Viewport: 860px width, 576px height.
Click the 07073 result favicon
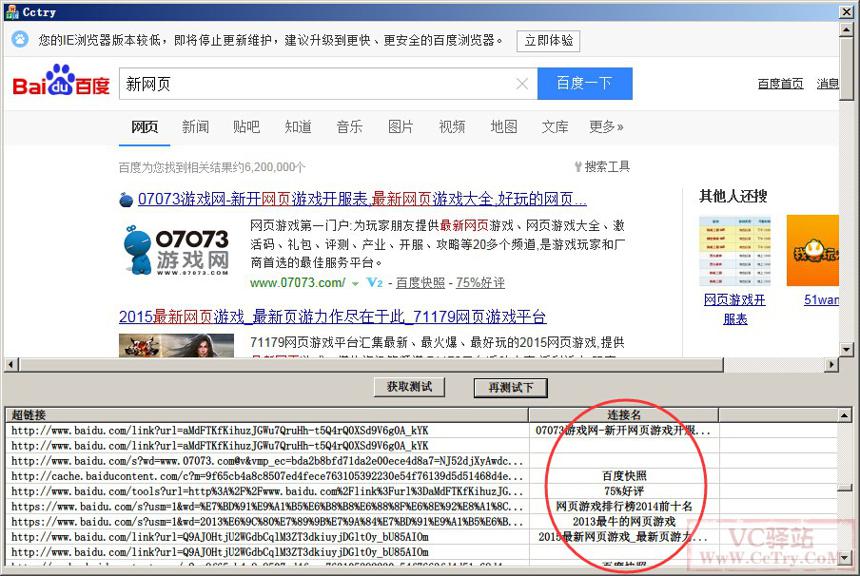[126, 200]
